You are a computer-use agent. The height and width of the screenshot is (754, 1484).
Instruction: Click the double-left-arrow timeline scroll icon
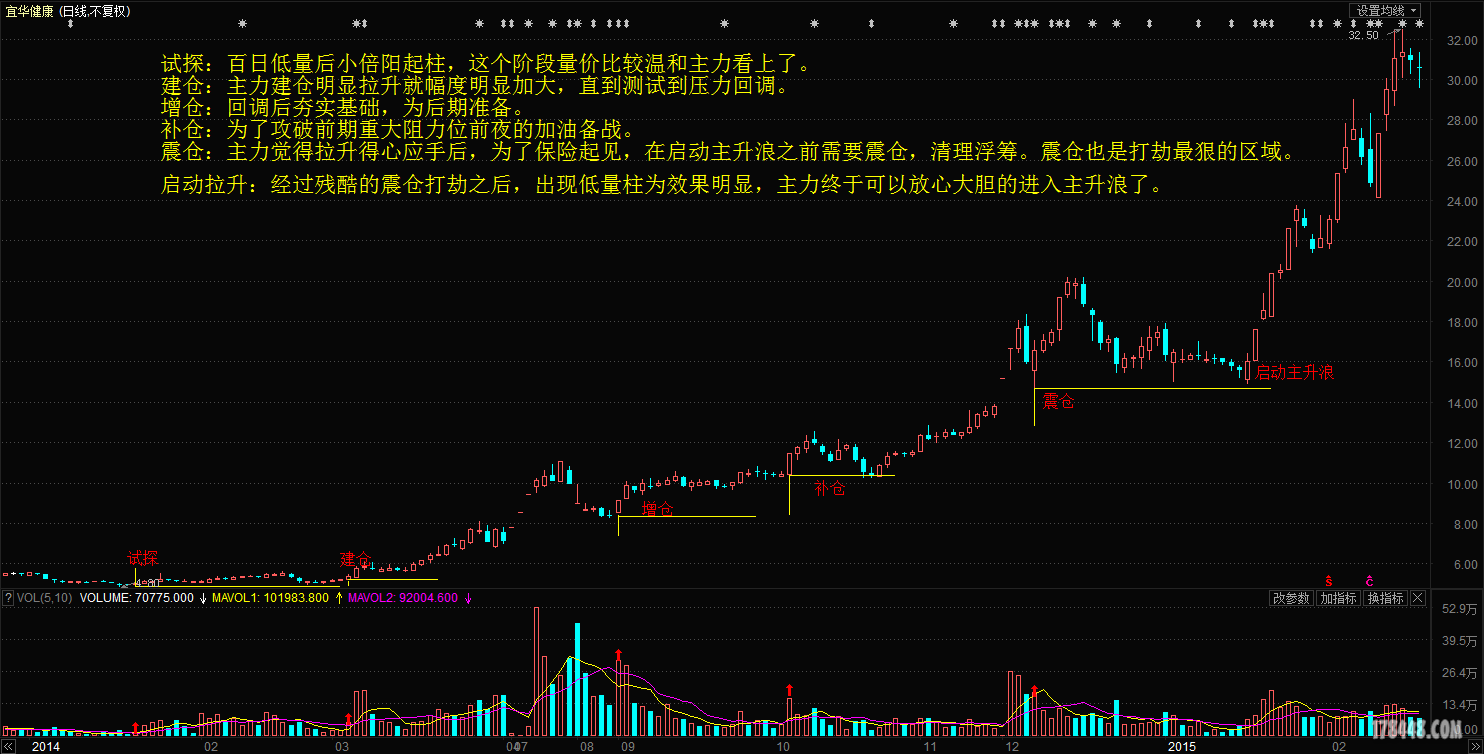click(7, 746)
